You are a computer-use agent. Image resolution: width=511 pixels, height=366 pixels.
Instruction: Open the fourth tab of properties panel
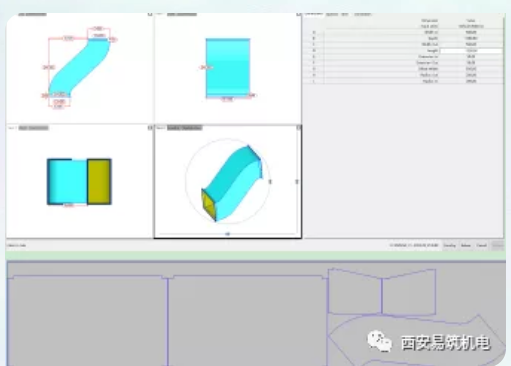[363, 14]
